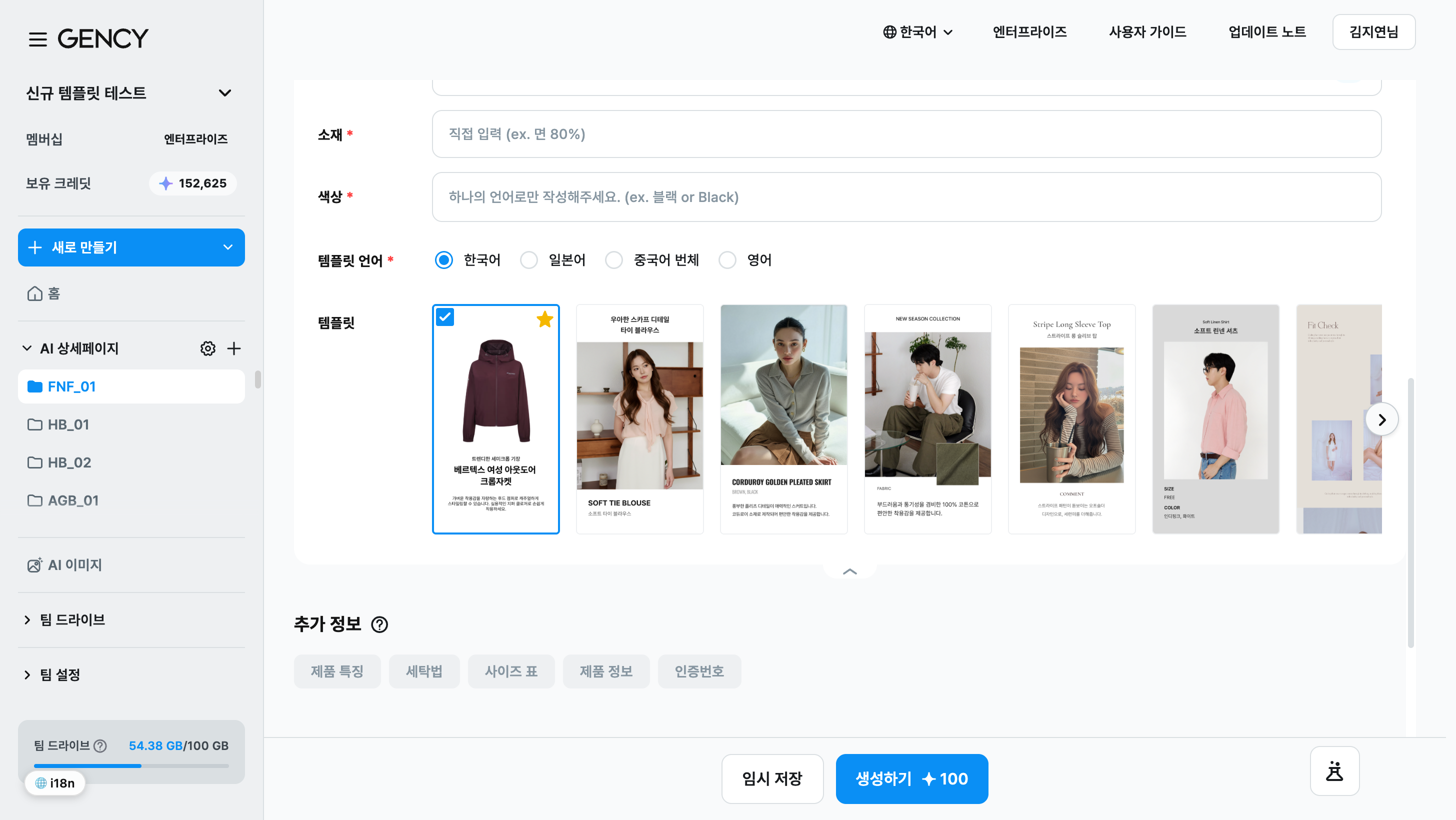Viewport: 1456px width, 820px height.
Task: Select 영어 template language radio
Action: [x=727, y=260]
